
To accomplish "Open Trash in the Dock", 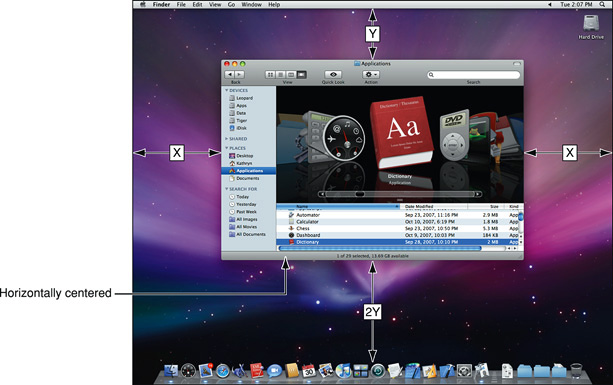I will tap(577, 370).
